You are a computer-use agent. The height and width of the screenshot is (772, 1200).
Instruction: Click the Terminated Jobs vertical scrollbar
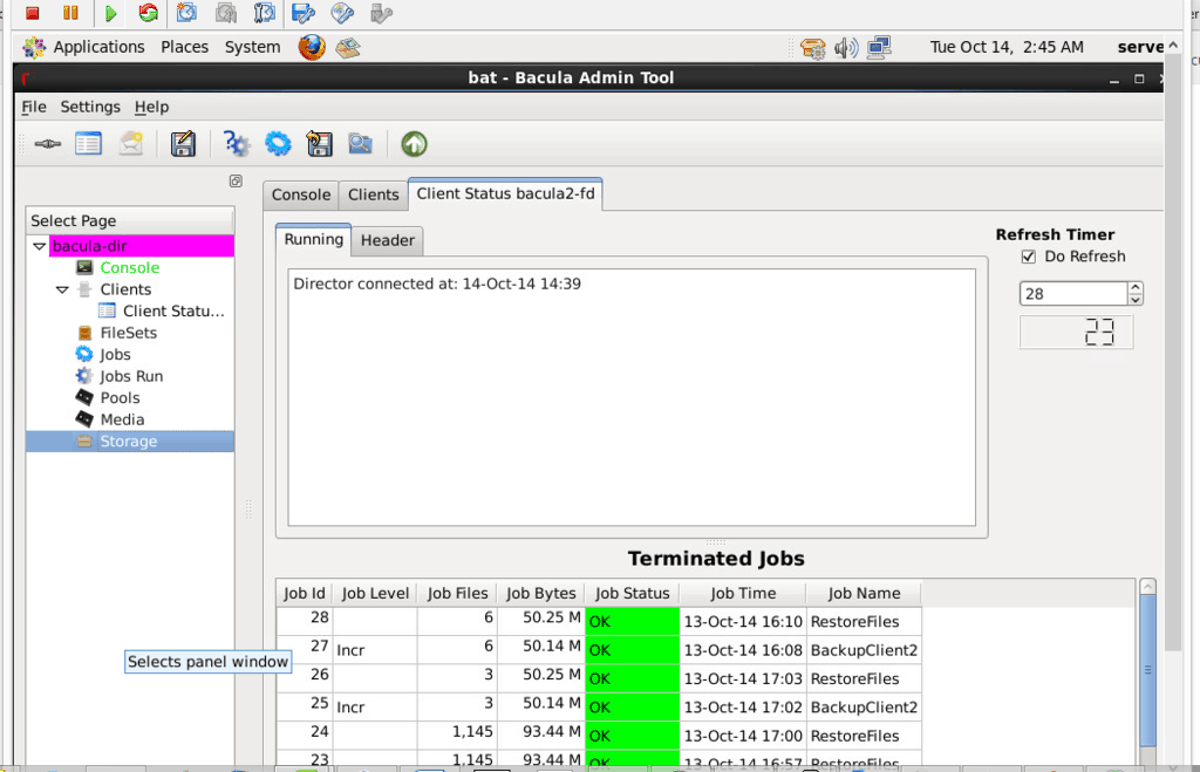pyautogui.click(x=1147, y=670)
